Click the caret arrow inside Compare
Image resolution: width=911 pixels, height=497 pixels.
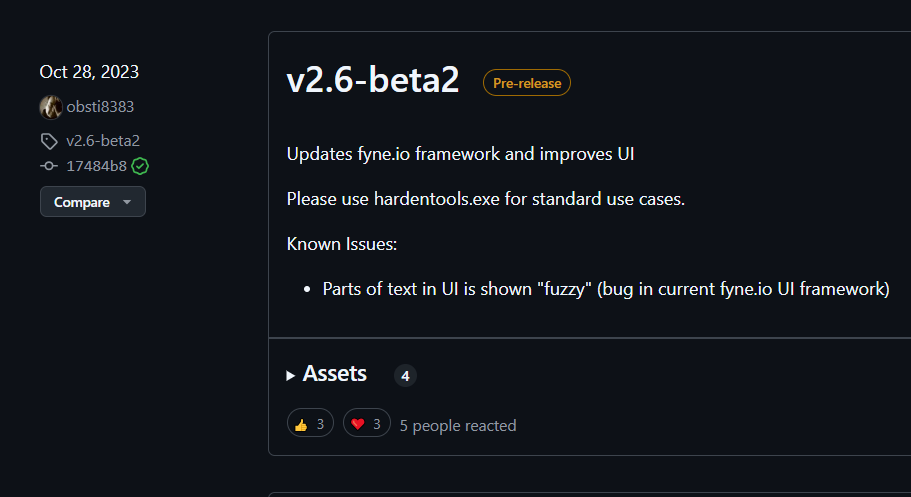tap(126, 202)
